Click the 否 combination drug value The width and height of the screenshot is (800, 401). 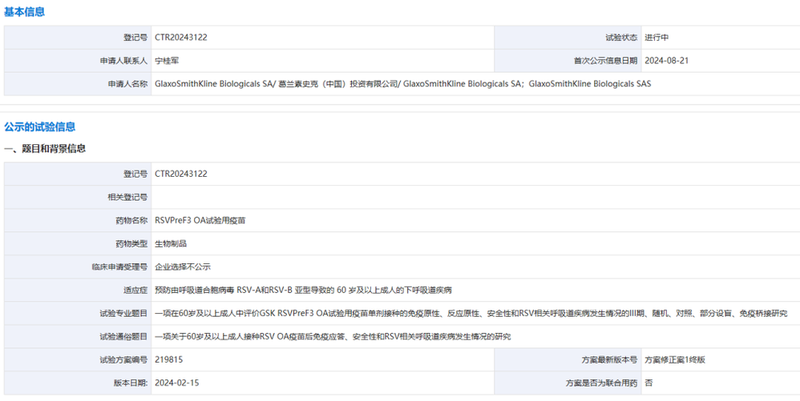pyautogui.click(x=649, y=382)
